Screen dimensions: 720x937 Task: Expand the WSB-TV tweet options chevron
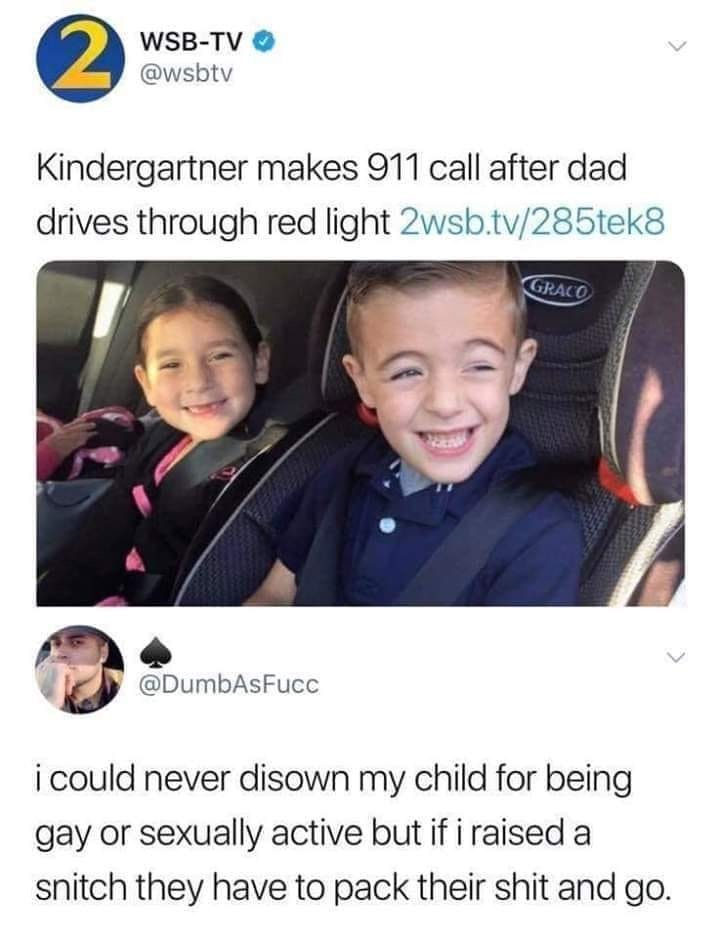pos(676,46)
